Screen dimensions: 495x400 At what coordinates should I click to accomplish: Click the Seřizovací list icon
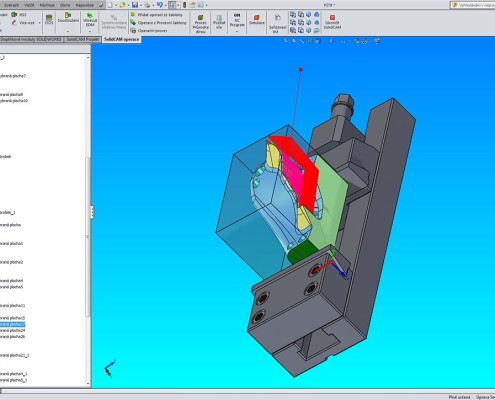[x=277, y=23]
